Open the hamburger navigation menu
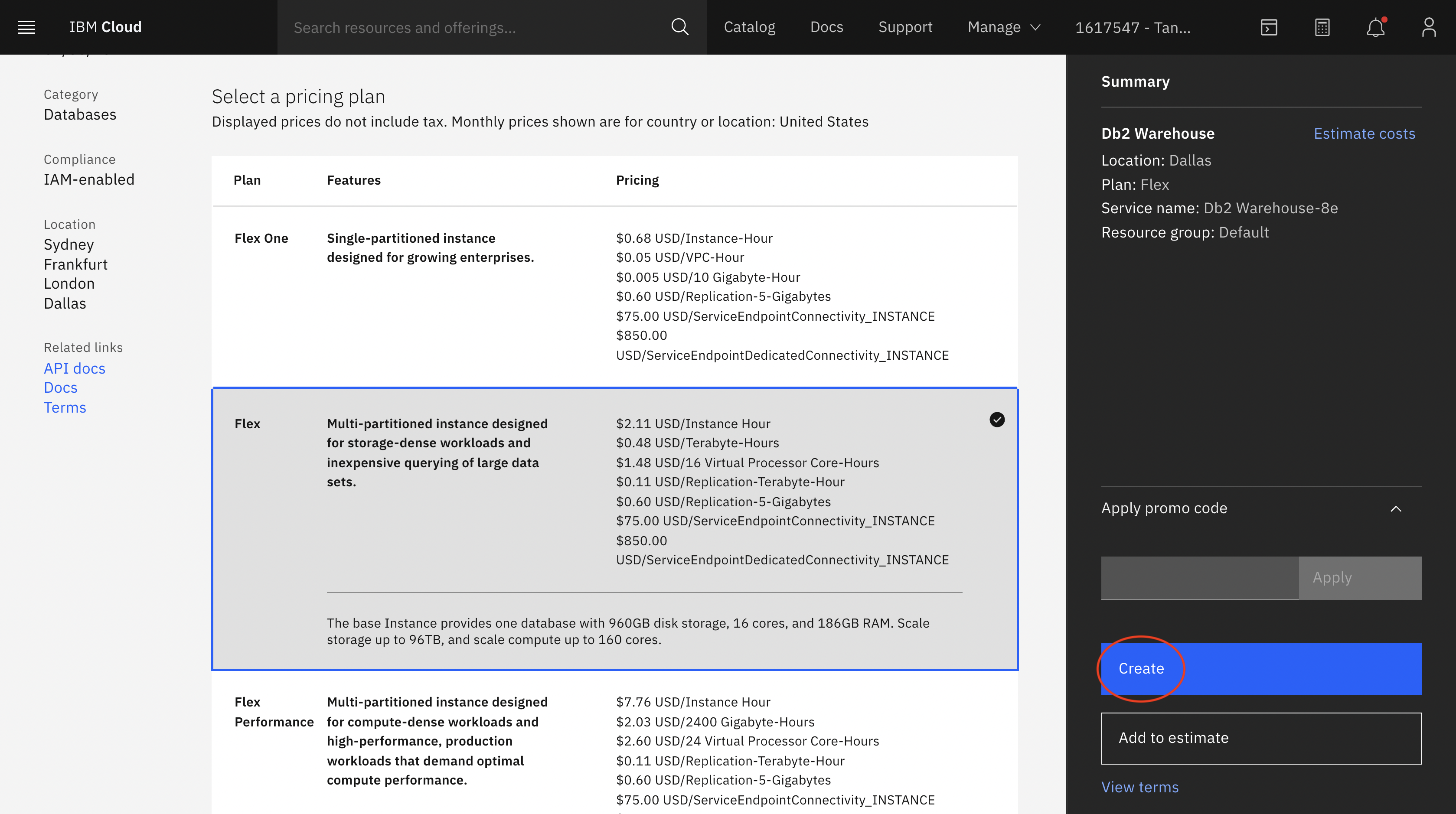Viewport: 1456px width, 814px height. pyautogui.click(x=26, y=27)
